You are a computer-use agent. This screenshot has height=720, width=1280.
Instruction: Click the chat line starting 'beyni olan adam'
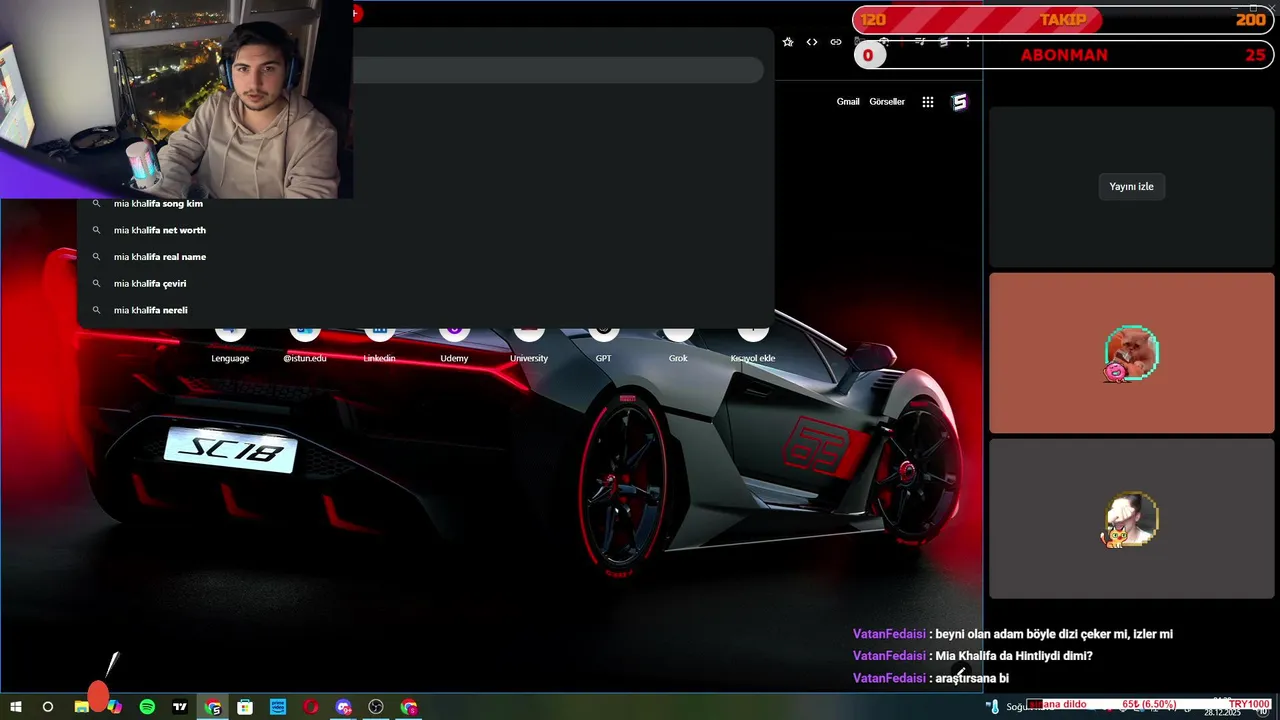pyautogui.click(x=1013, y=634)
